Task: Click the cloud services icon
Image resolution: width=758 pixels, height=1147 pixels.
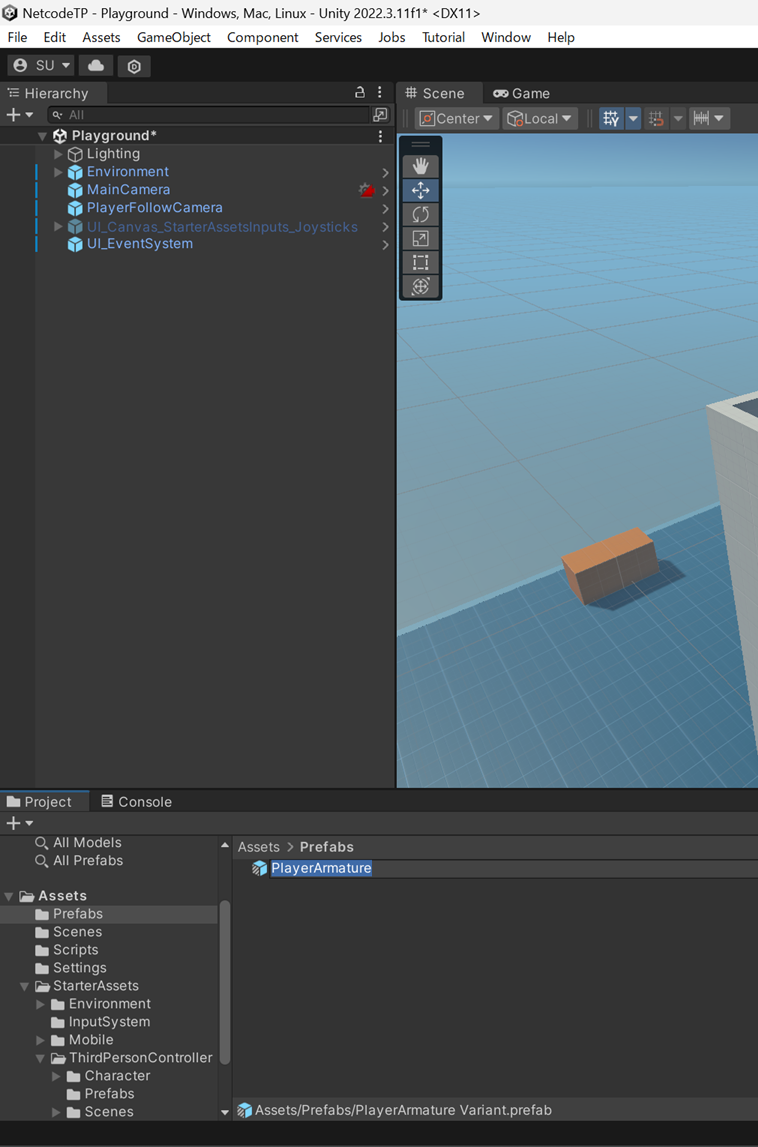Action: pyautogui.click(x=96, y=66)
